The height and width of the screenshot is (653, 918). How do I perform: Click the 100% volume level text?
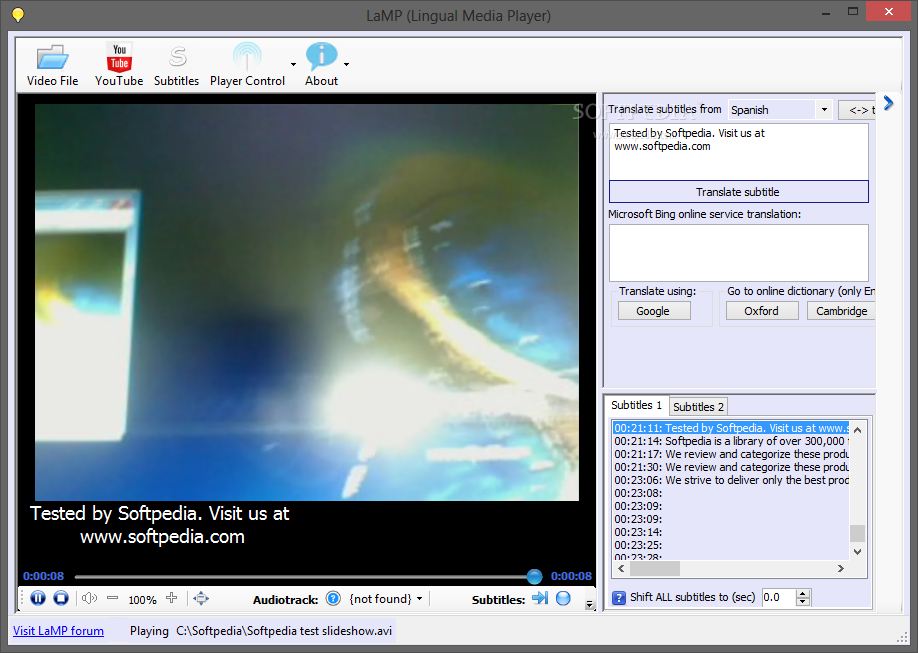click(142, 600)
